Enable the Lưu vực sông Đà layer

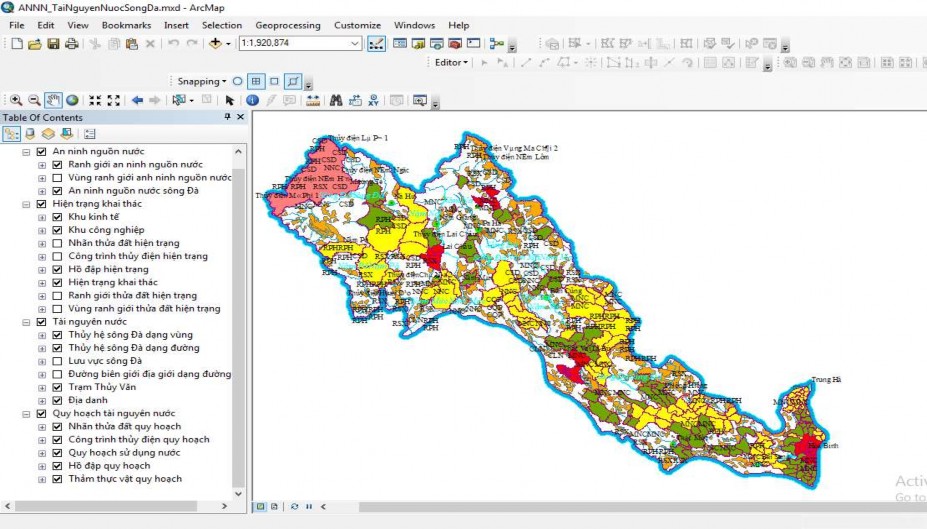pyautogui.click(x=56, y=361)
